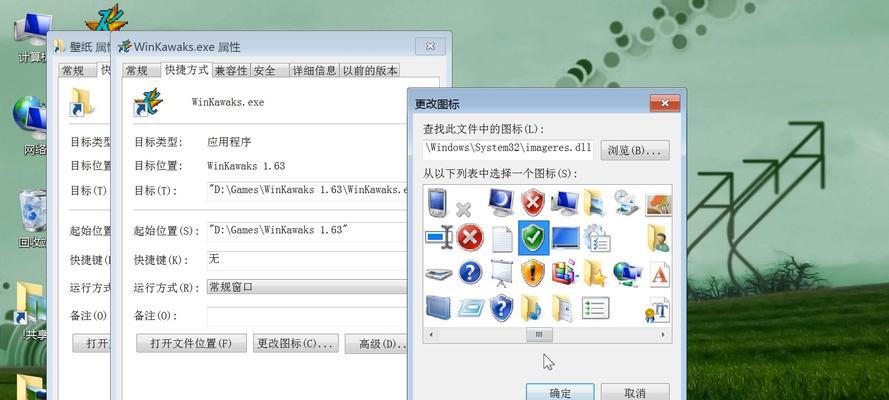Select the 计算机 desktop icon
This screenshot has width=889, height=400.
click(31, 39)
